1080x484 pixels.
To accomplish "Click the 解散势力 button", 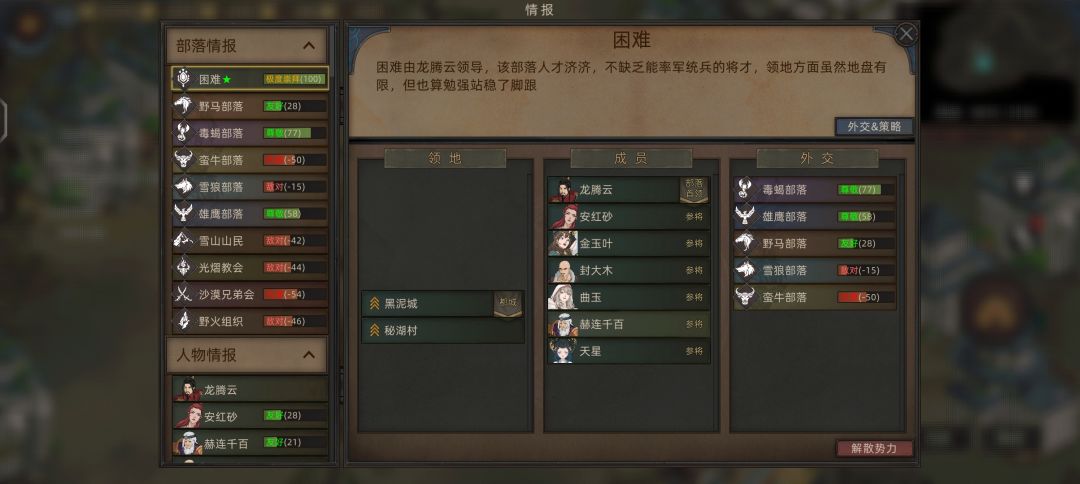I will tap(874, 448).
